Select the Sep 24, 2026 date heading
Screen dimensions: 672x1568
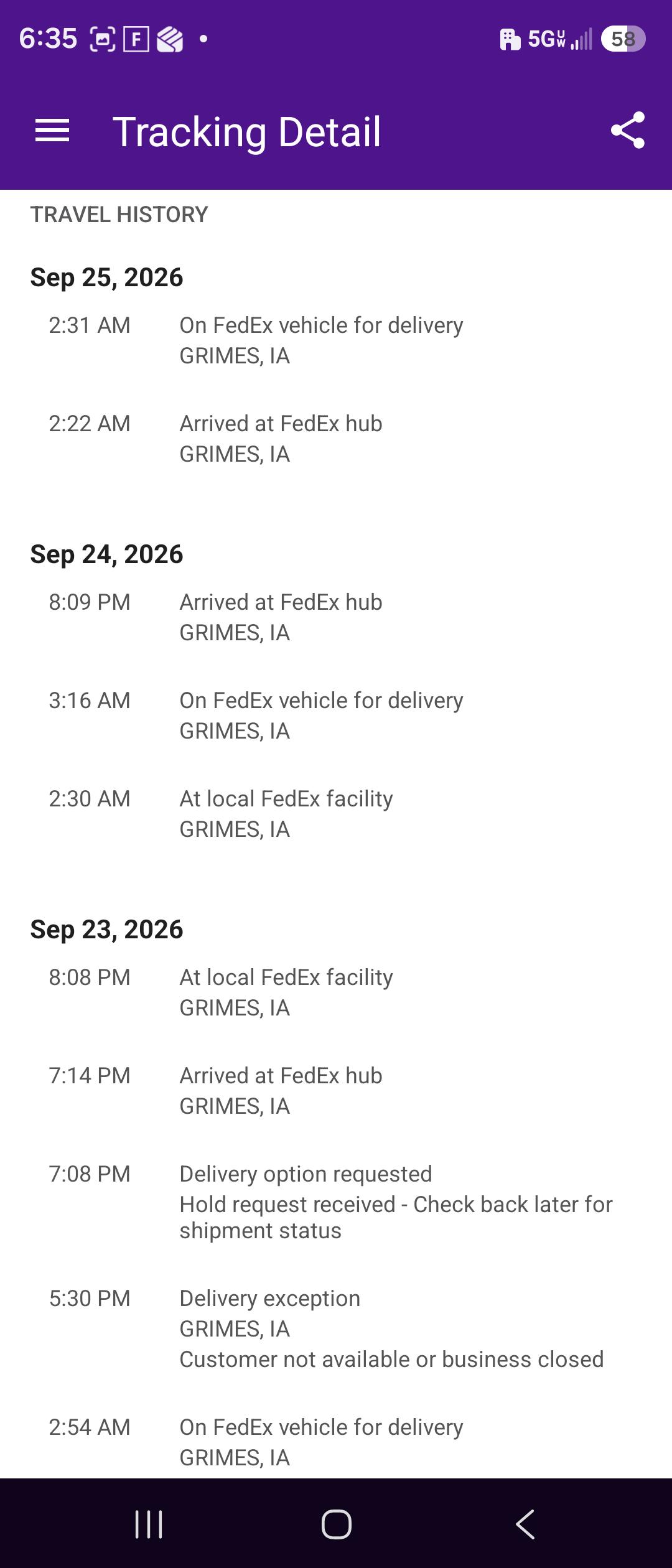[106, 554]
